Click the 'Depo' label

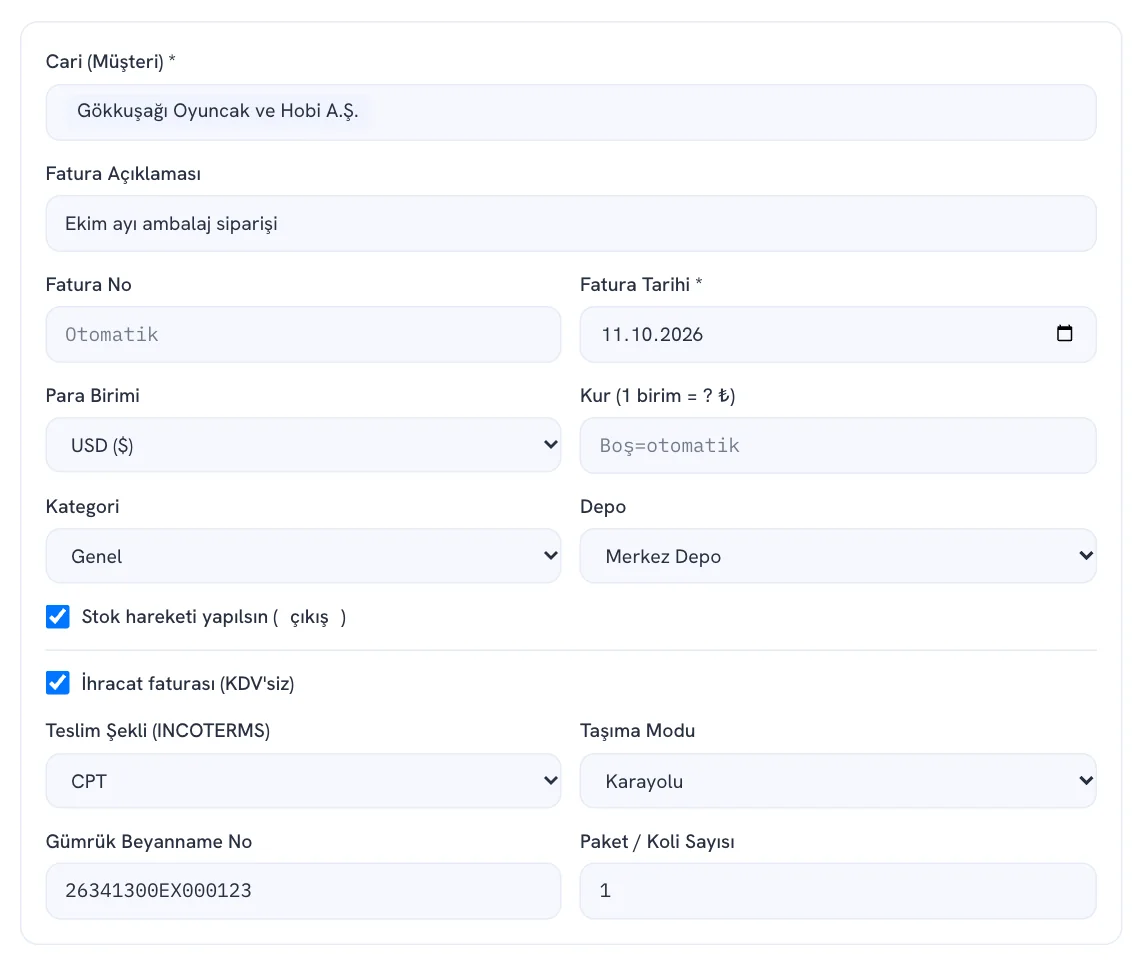[x=603, y=507]
